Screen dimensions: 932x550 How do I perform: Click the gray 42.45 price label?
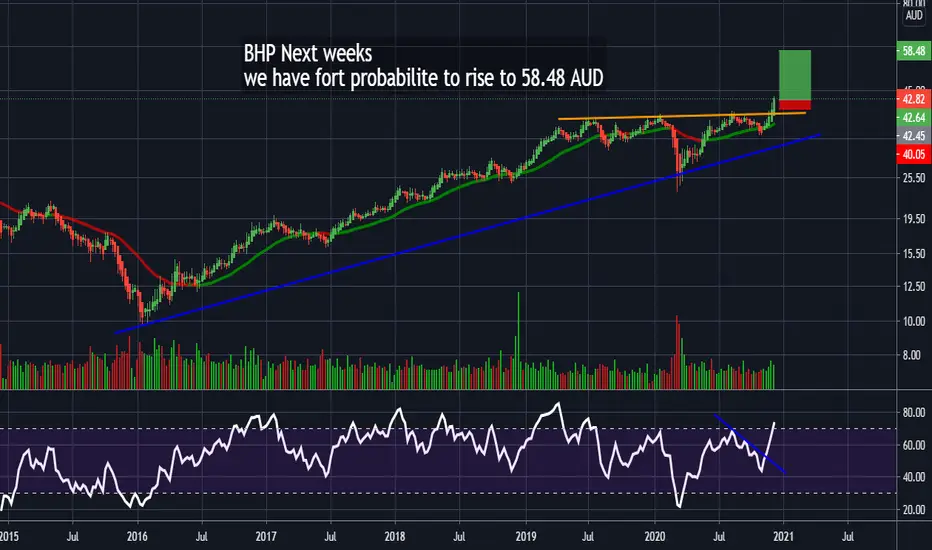pyautogui.click(x=914, y=136)
